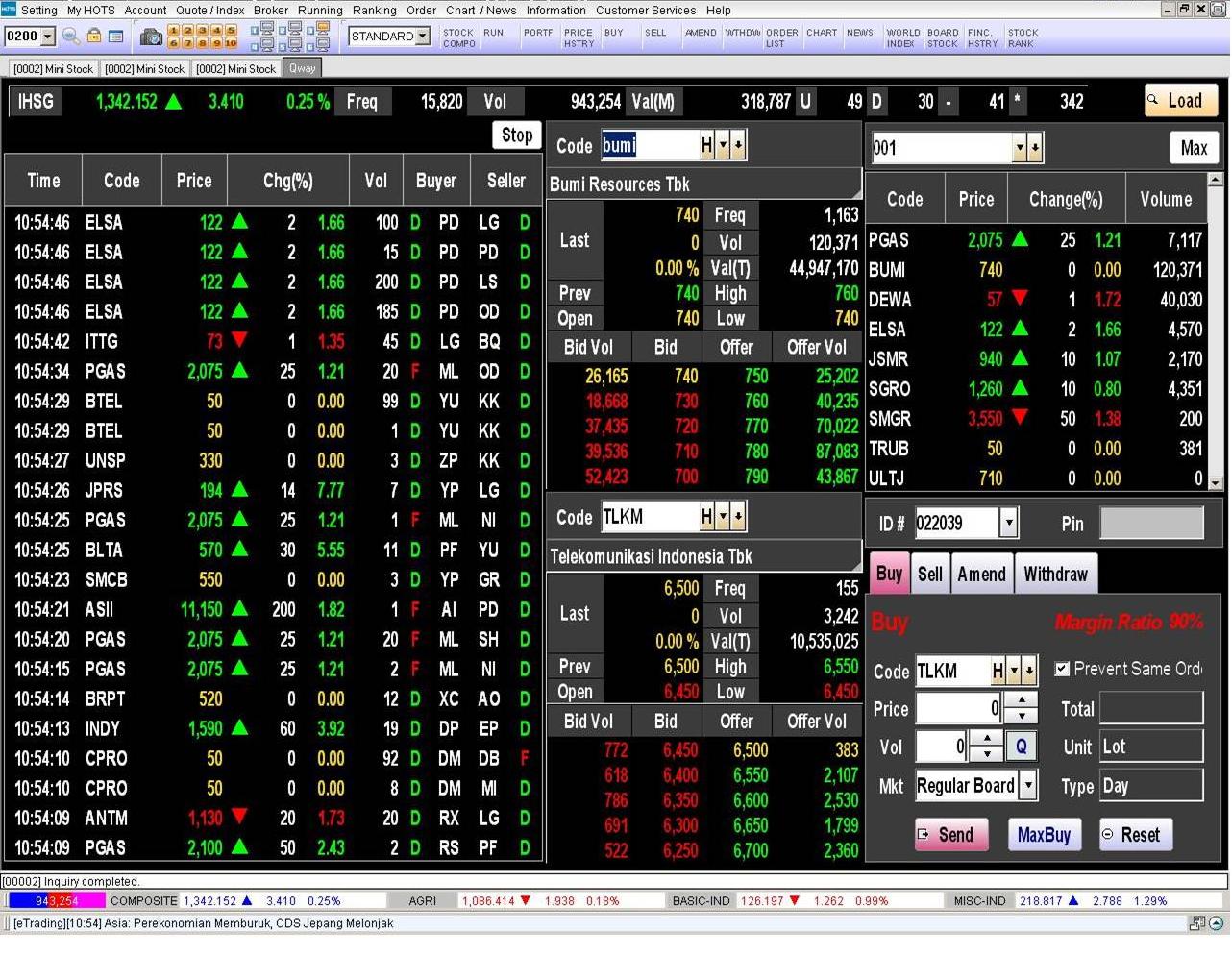Click the padlock icon in toolbar
The width and height of the screenshot is (1232, 955).
(94, 37)
